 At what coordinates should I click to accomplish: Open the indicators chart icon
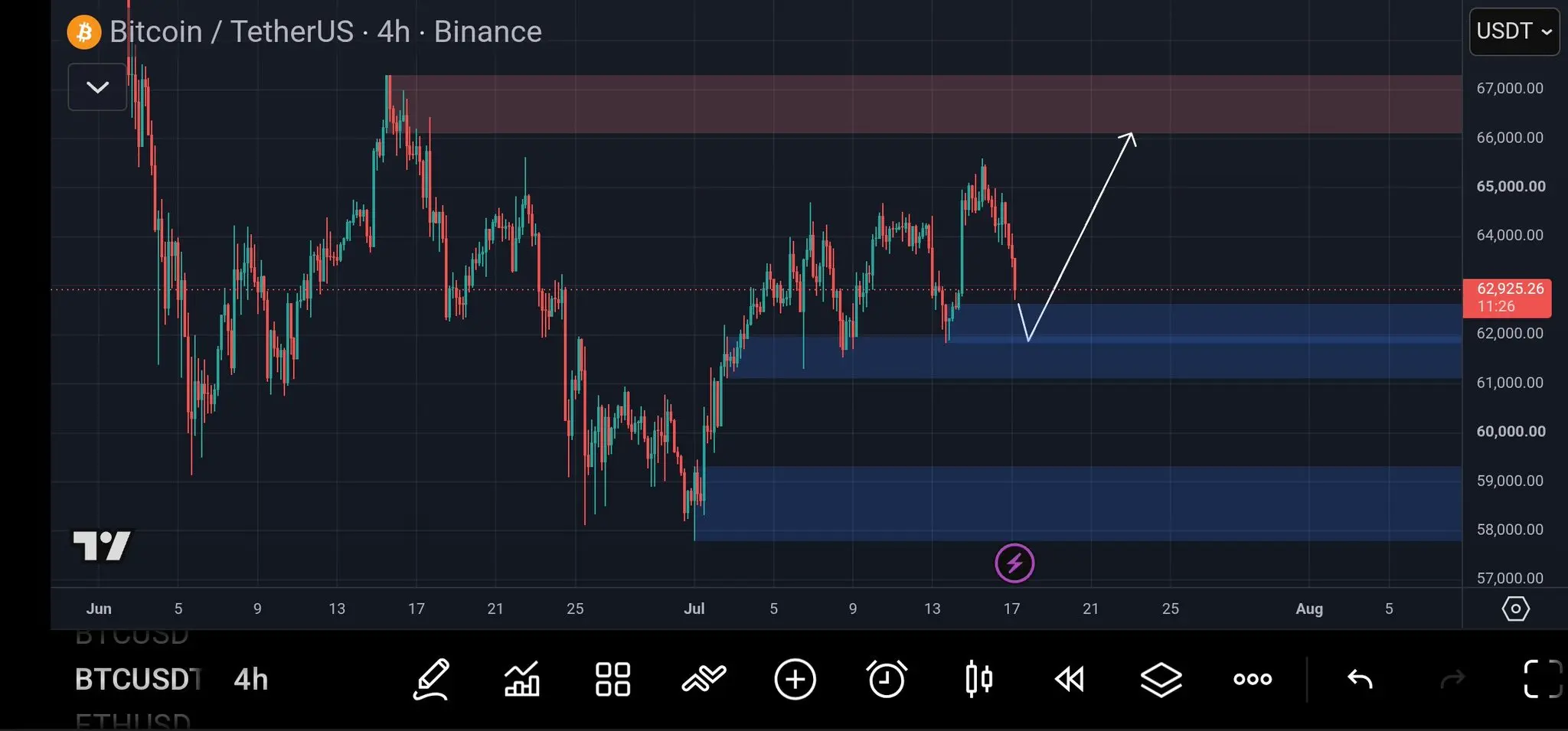(522, 679)
